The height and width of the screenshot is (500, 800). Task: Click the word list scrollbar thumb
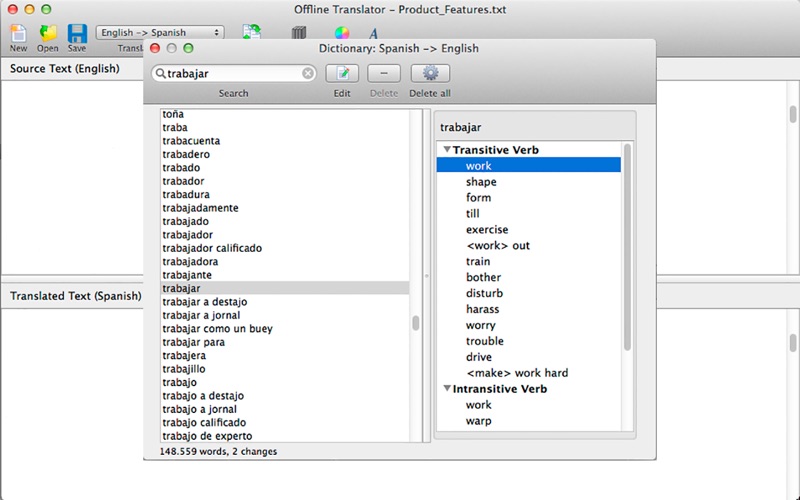coord(416,323)
